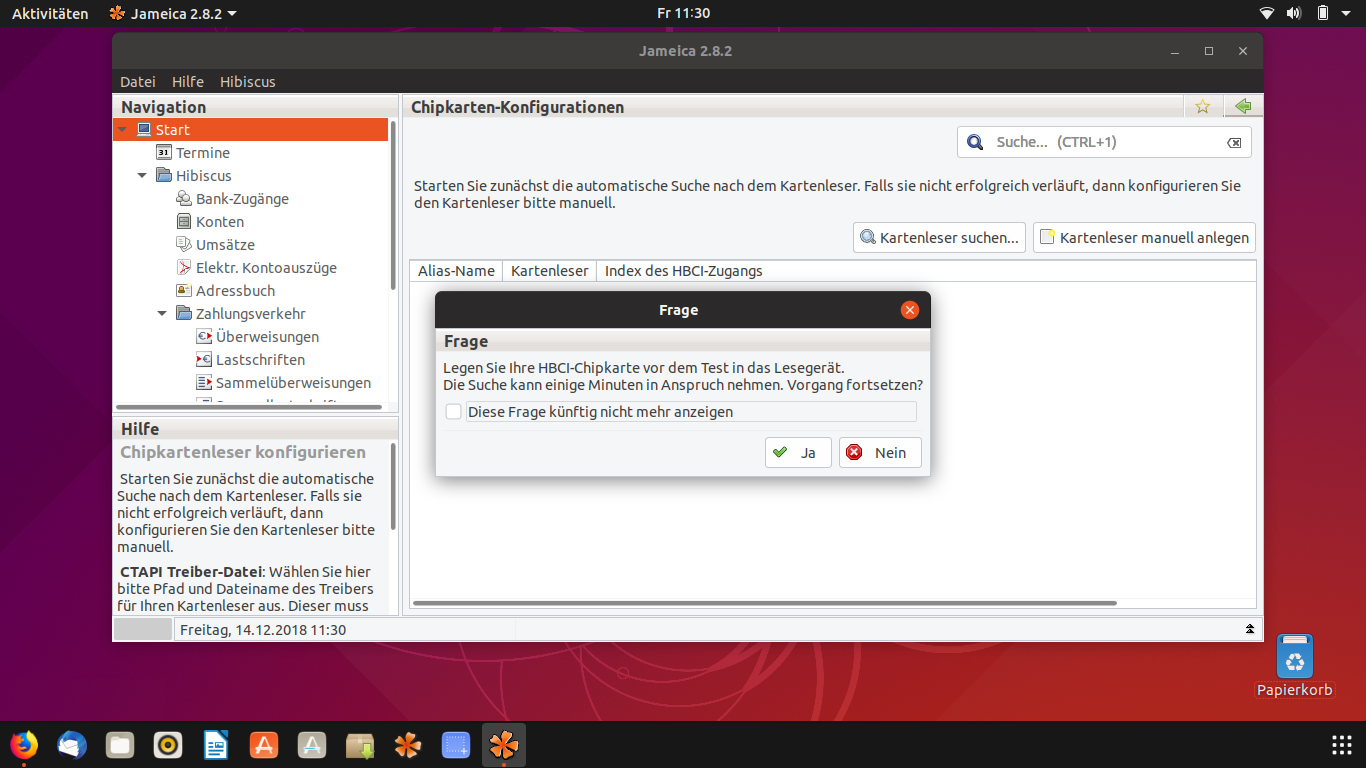Tick 'Diese Frage künftig nicht mehr anzeigen'

click(x=454, y=412)
